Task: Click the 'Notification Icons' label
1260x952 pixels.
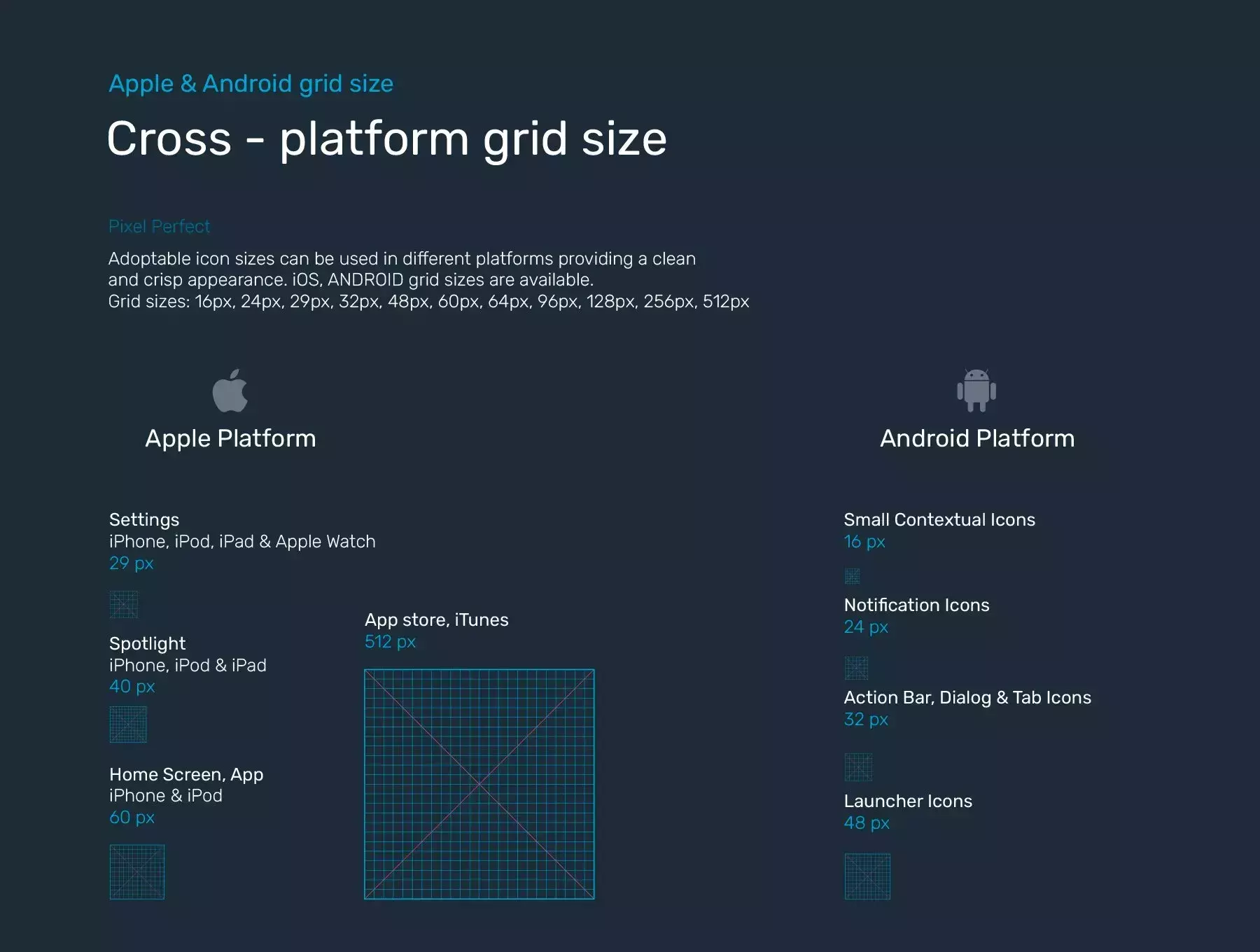Action: (916, 605)
